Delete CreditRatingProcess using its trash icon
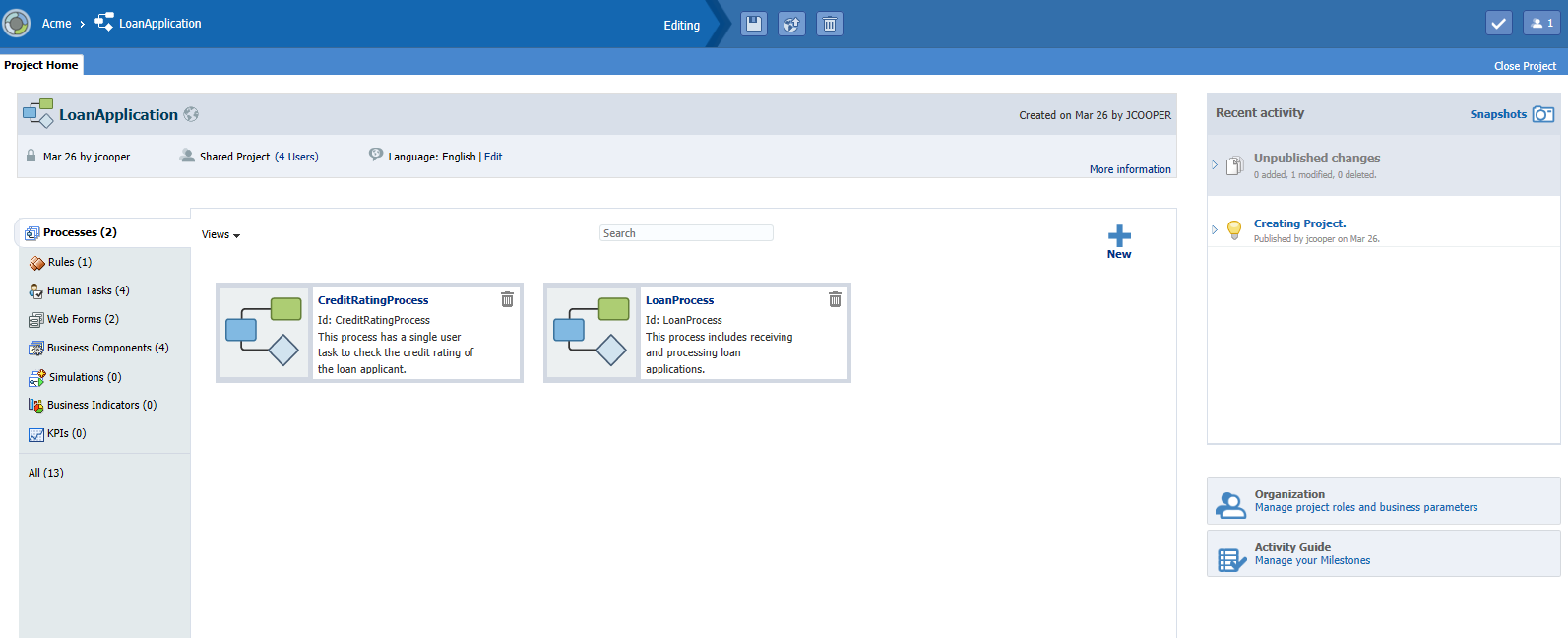The width and height of the screenshot is (1568, 638). point(507,299)
